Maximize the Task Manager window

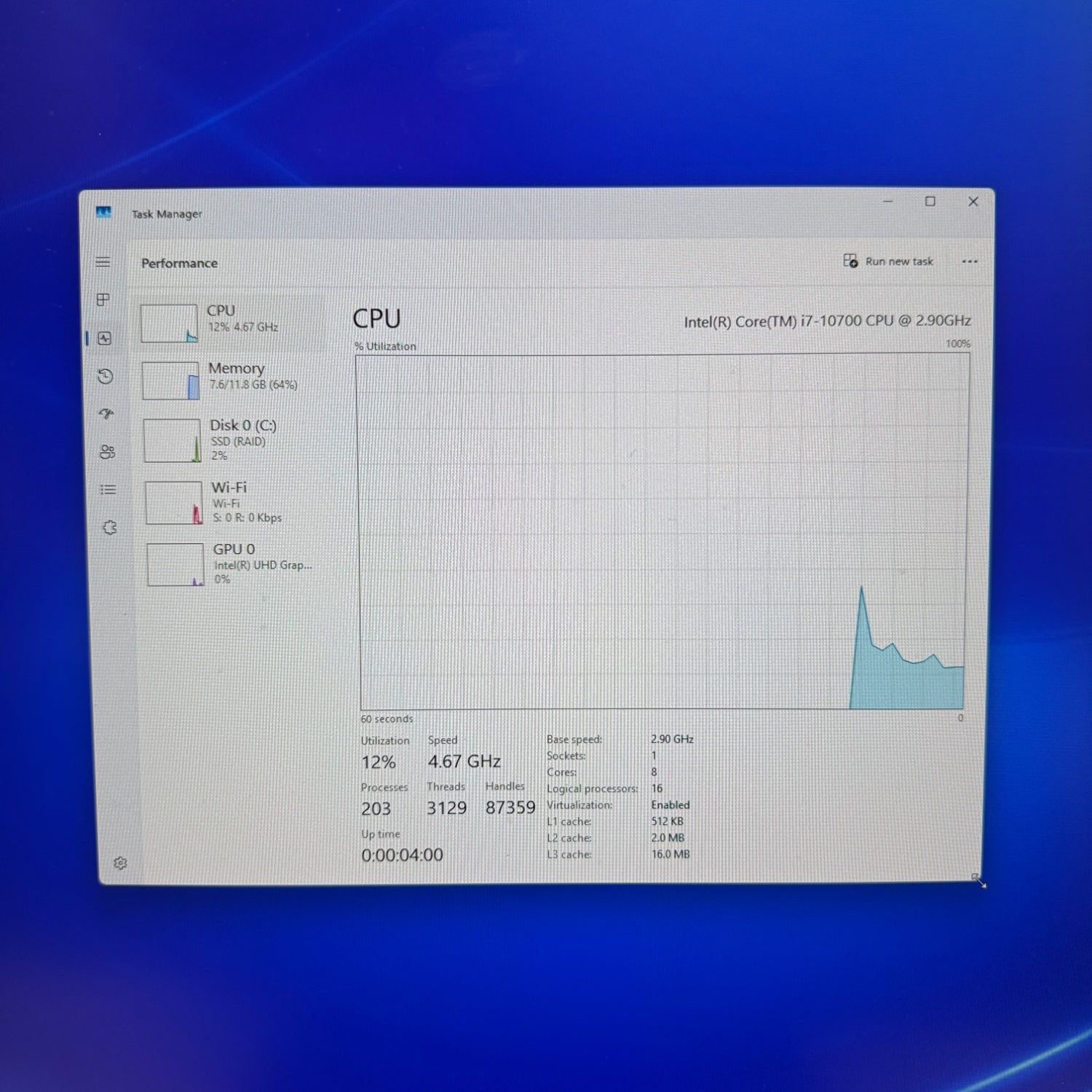930,202
